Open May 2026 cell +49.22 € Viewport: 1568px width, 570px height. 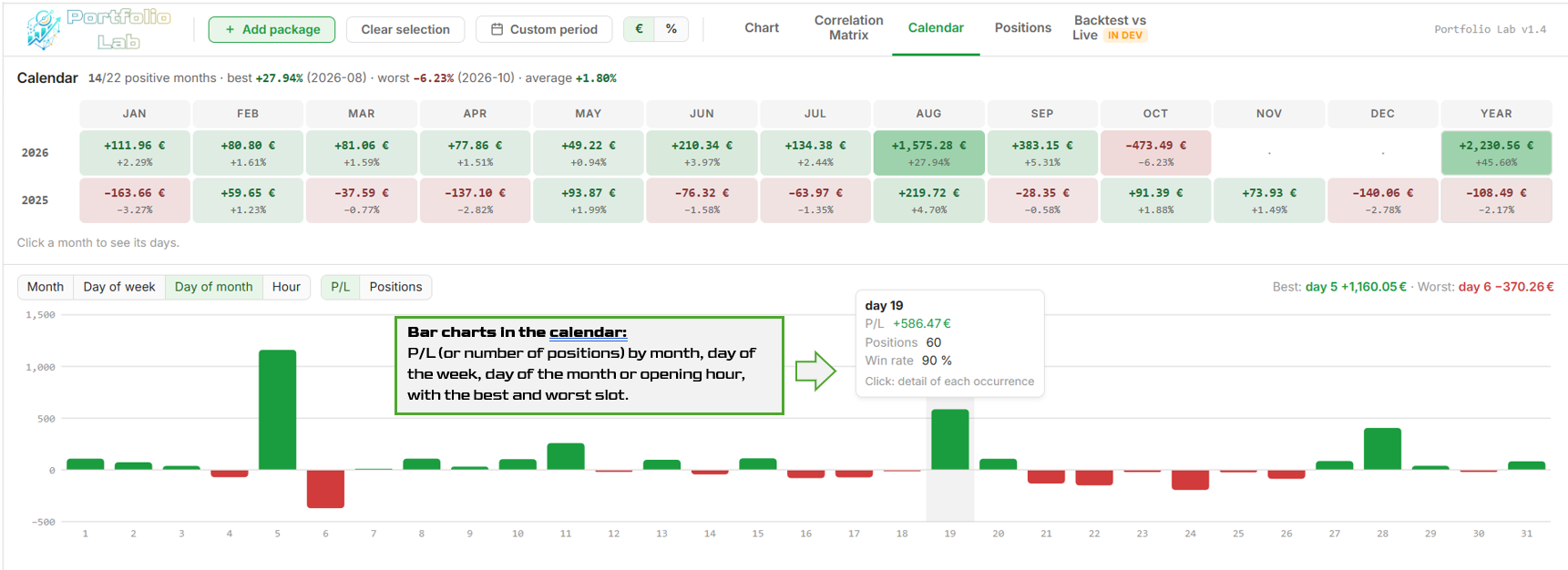(x=589, y=153)
